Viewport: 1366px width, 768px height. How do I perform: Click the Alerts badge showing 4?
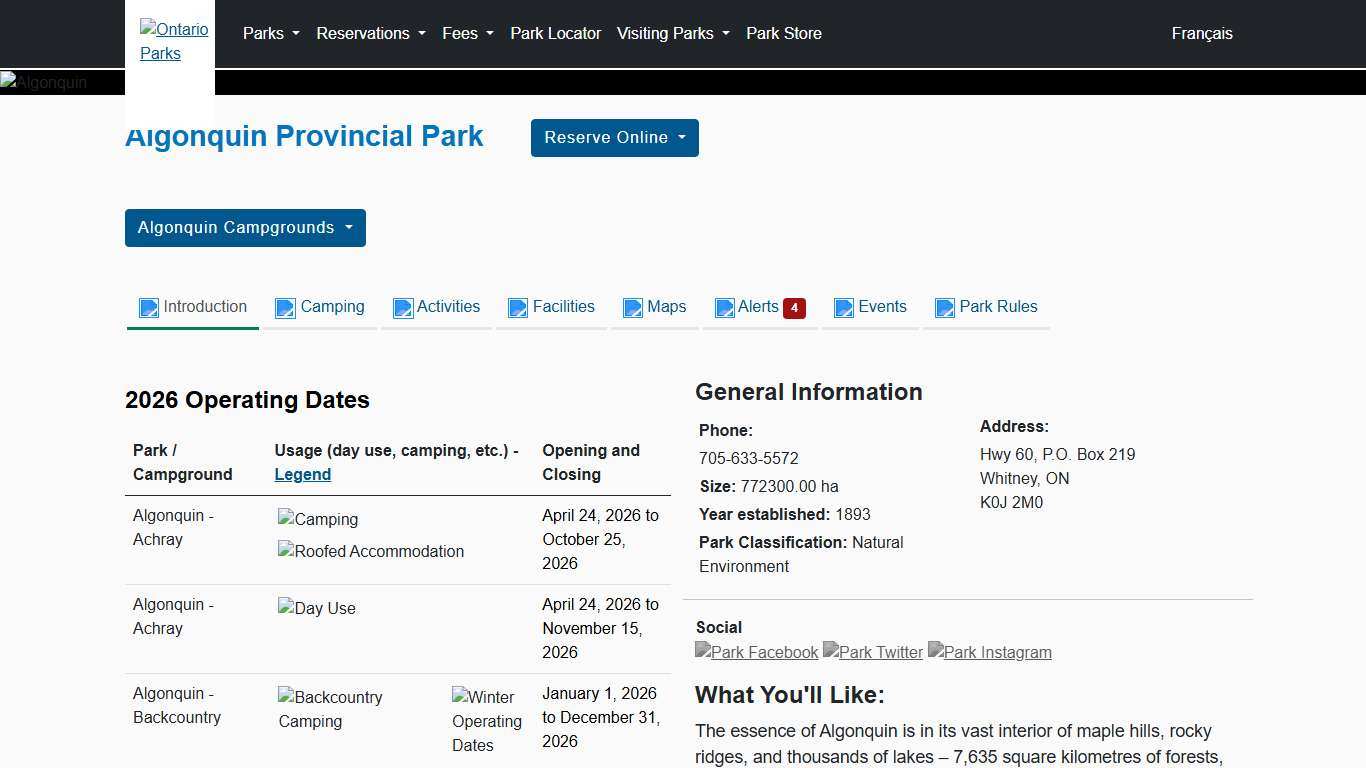tap(794, 308)
